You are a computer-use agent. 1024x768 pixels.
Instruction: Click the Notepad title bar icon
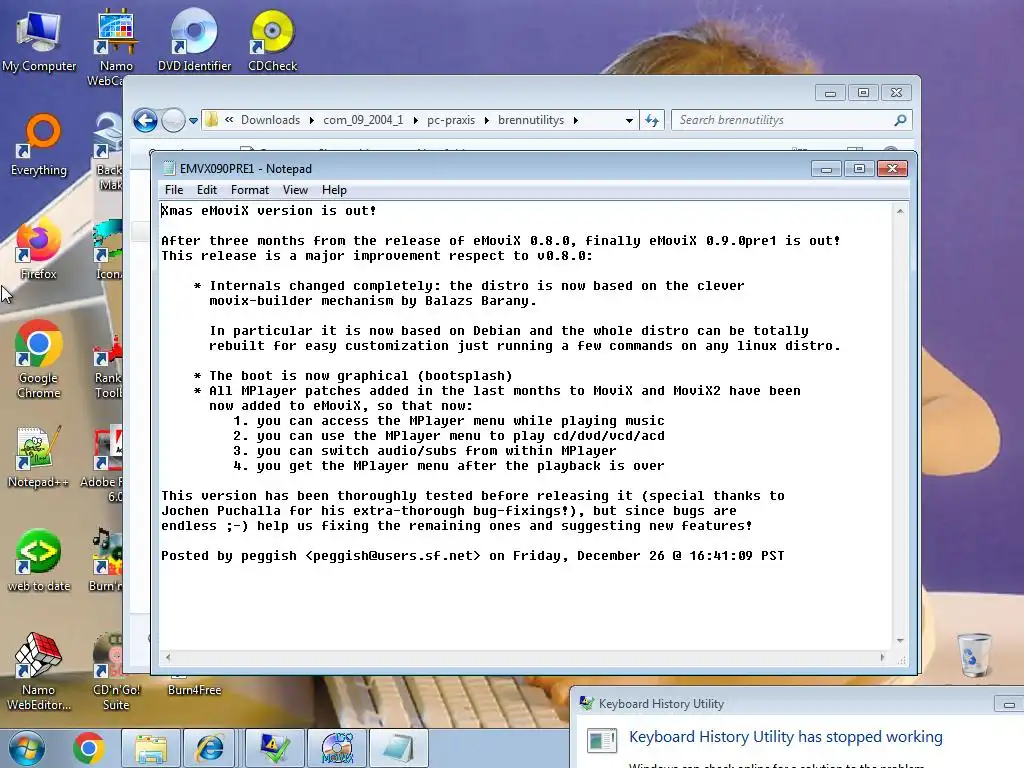169,168
